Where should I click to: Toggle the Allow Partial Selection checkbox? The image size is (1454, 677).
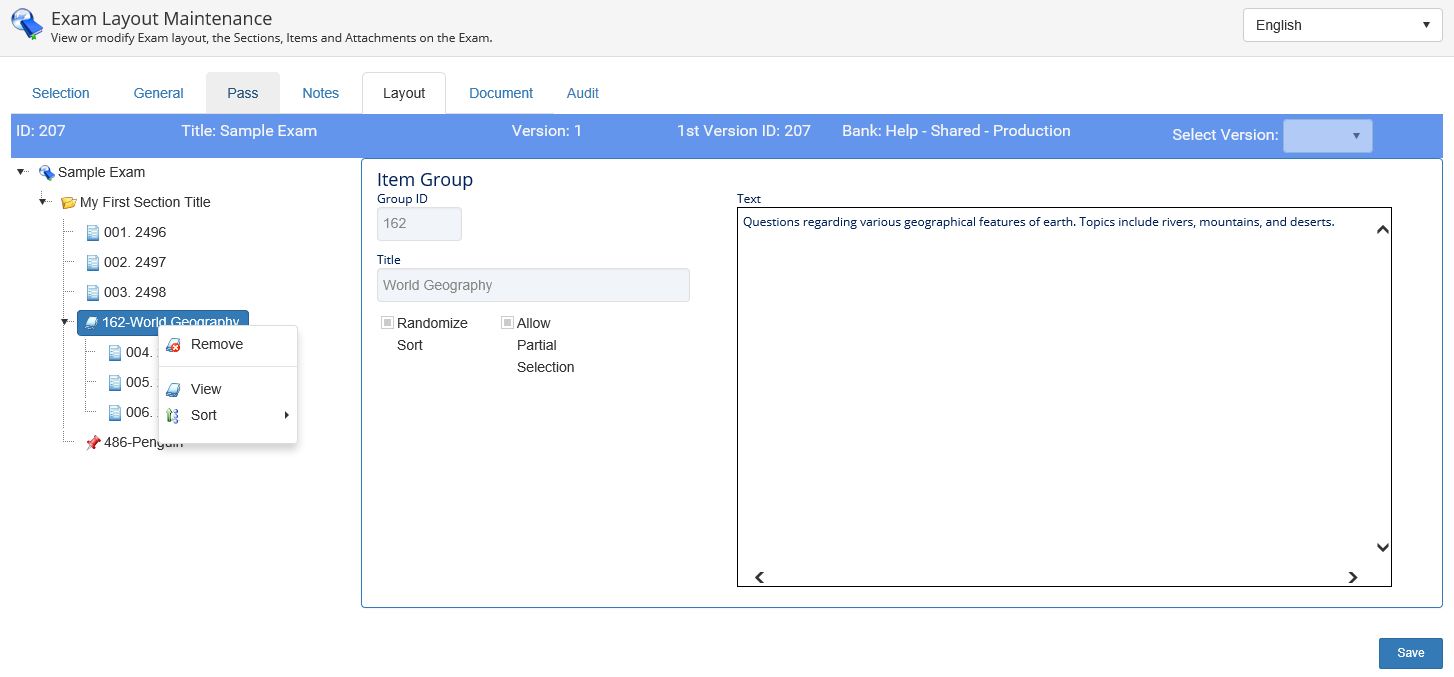(507, 323)
